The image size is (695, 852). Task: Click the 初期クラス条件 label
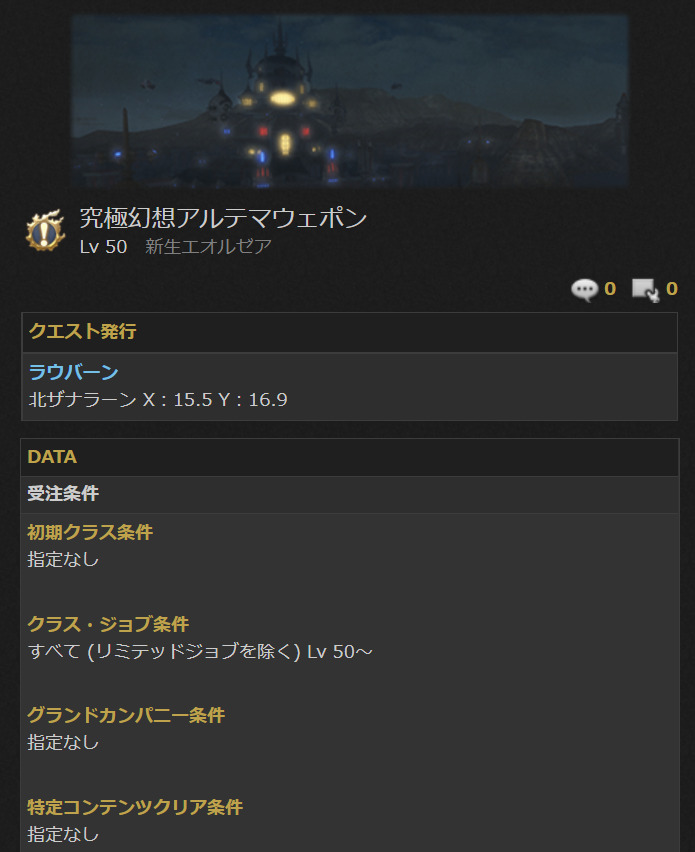click(90, 532)
